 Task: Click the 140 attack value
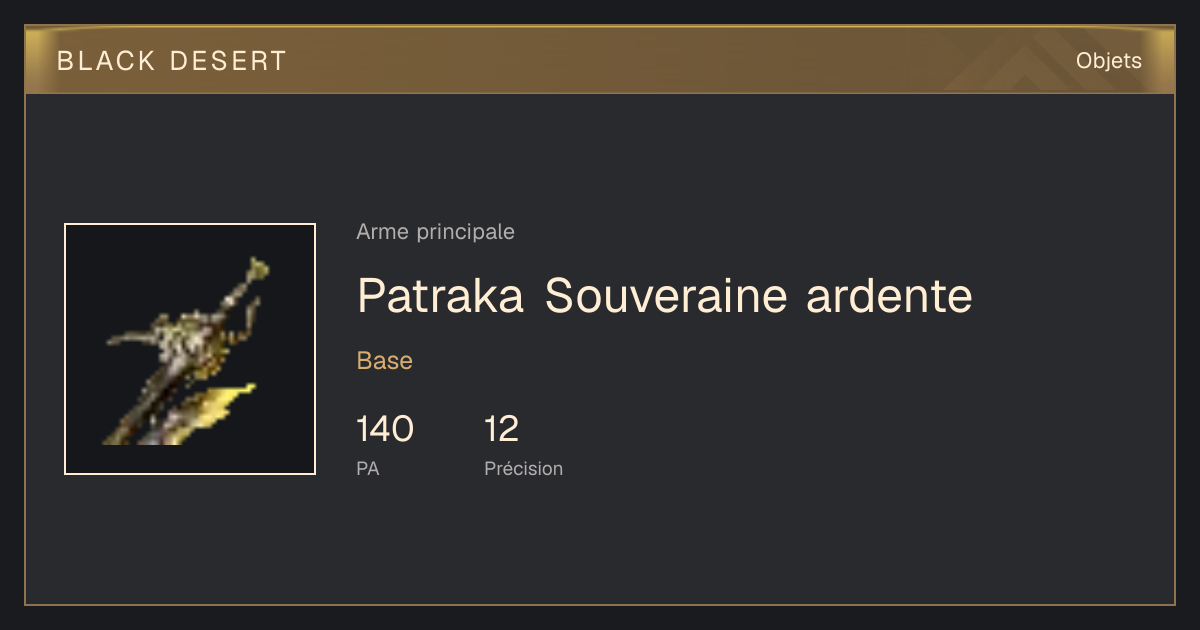(385, 429)
